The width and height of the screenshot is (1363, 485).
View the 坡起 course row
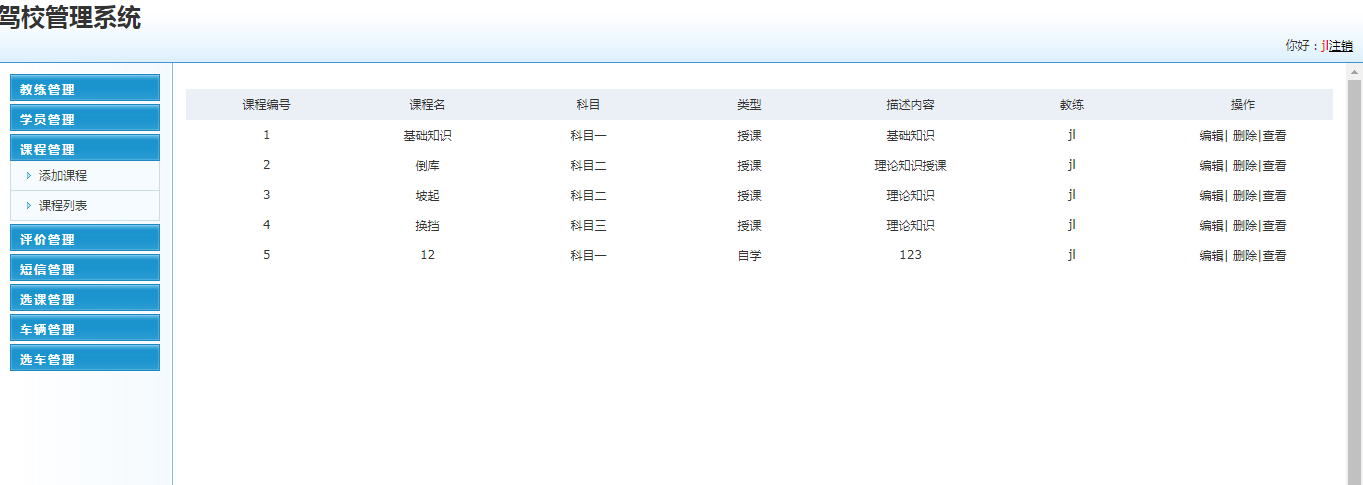point(1274,196)
